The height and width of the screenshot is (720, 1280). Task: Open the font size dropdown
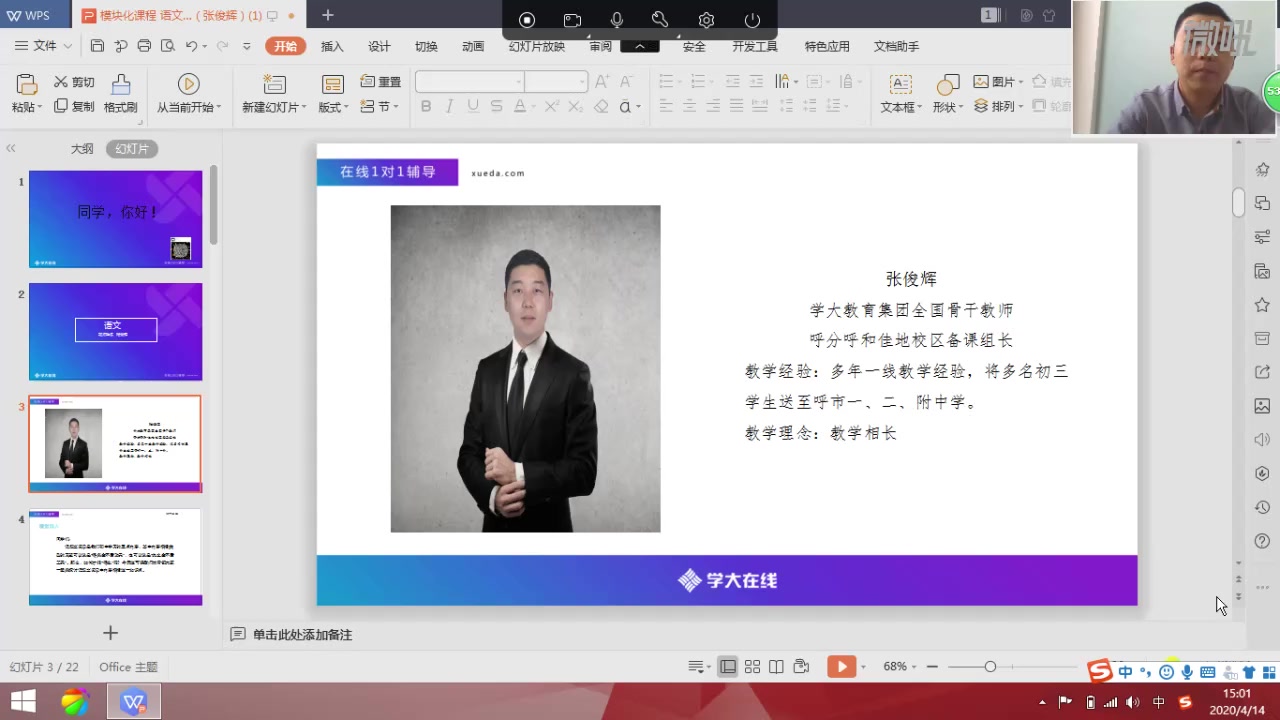581,82
